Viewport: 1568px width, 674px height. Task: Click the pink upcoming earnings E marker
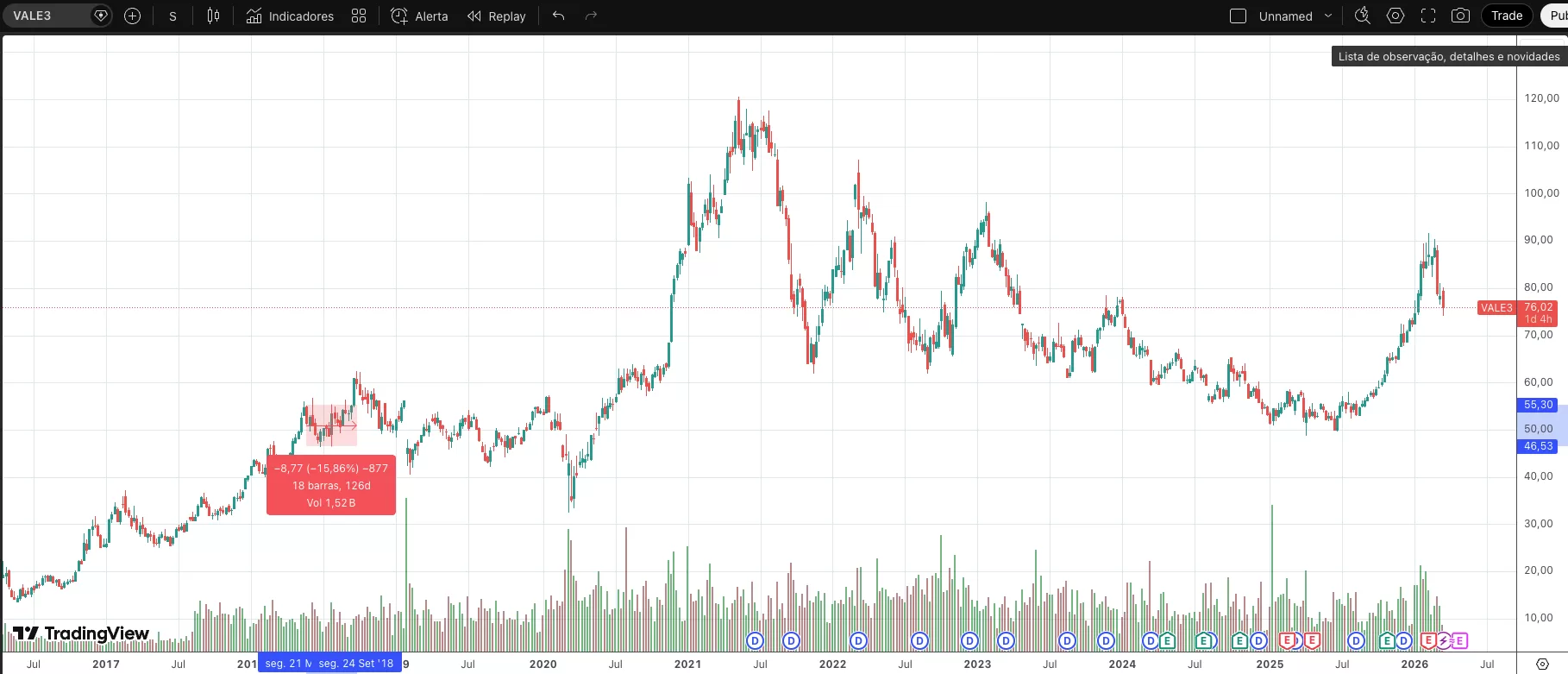(x=1459, y=640)
